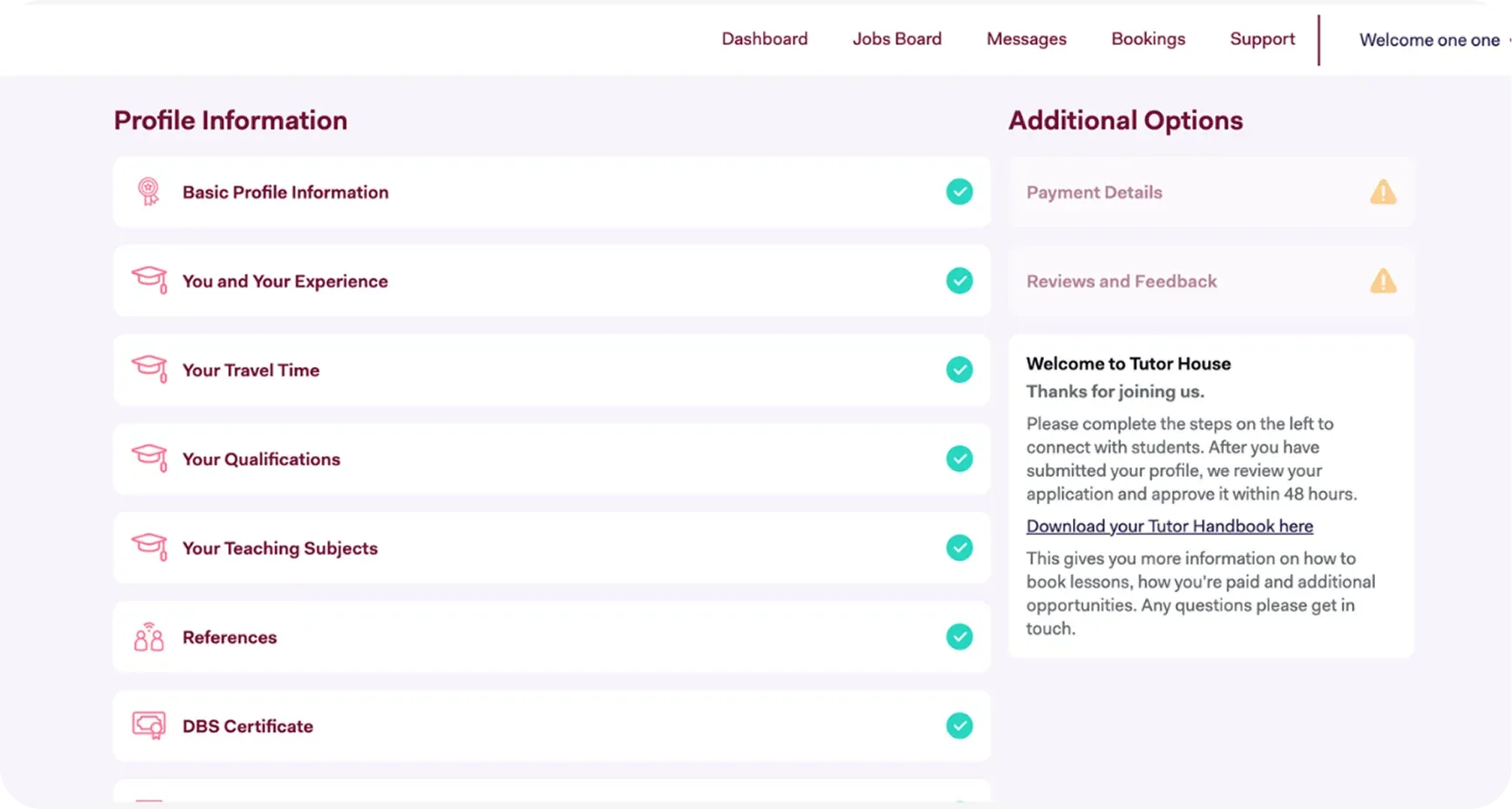Viewport: 1512px width, 809px height.
Task: Click the warning triangle icon on Reviews and Feedback
Action: pos(1382,281)
